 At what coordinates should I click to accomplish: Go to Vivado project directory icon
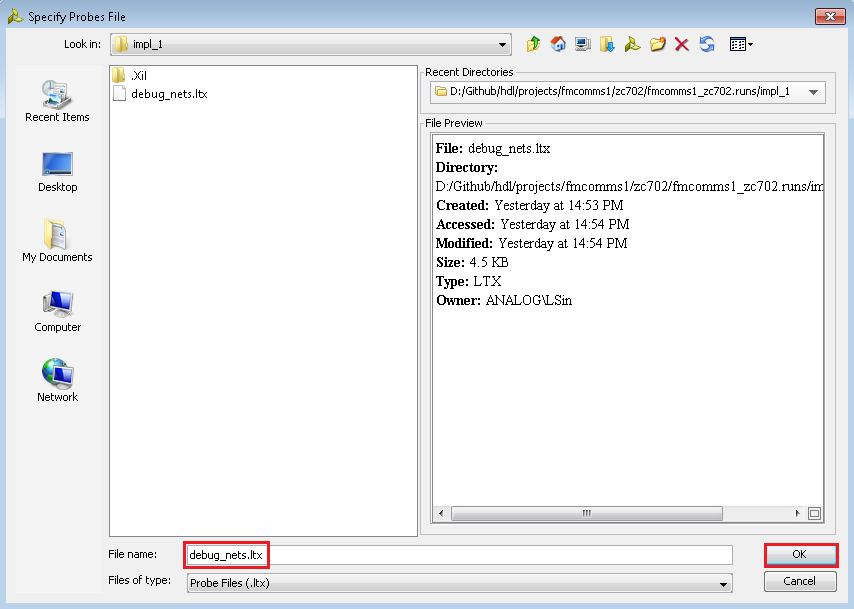click(x=632, y=44)
